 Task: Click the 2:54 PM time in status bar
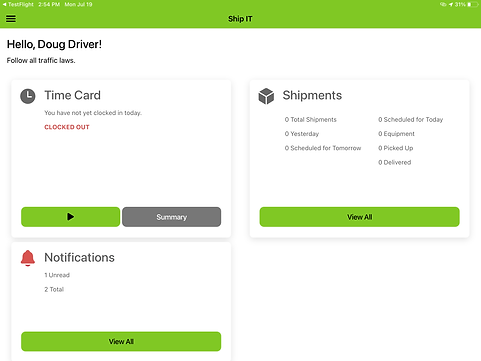49,4
